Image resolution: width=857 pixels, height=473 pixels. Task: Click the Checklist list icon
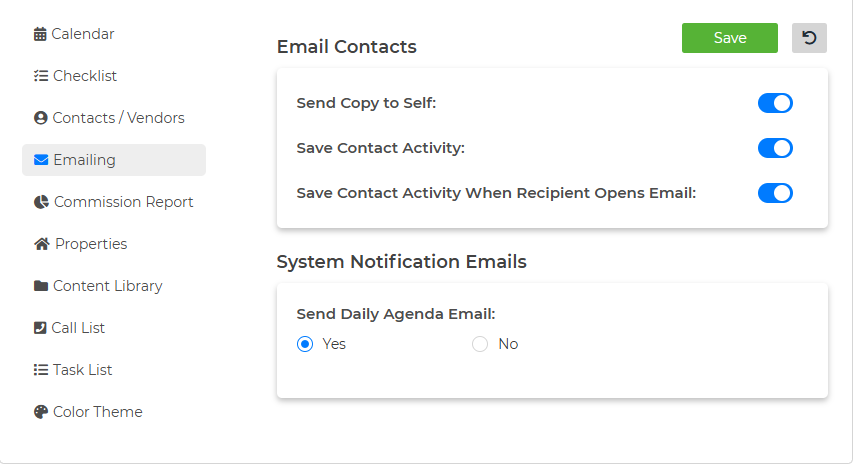coord(40,76)
